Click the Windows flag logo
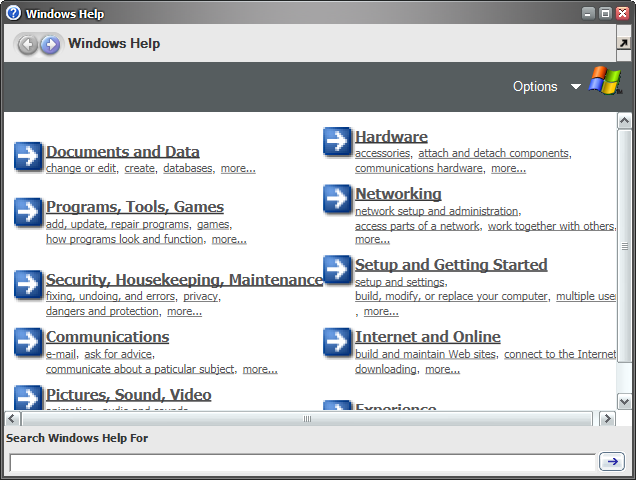636x480 pixels. coord(604,82)
